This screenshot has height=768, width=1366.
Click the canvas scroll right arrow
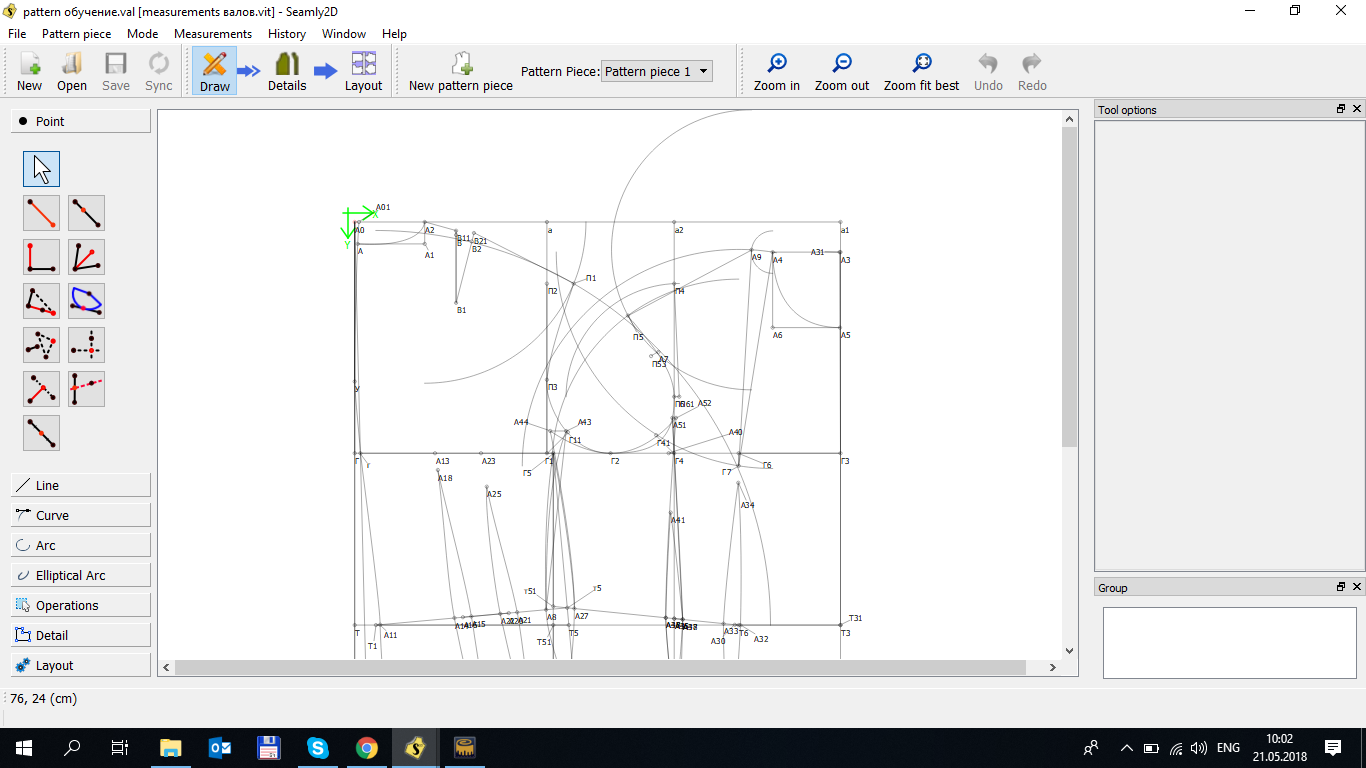1053,667
